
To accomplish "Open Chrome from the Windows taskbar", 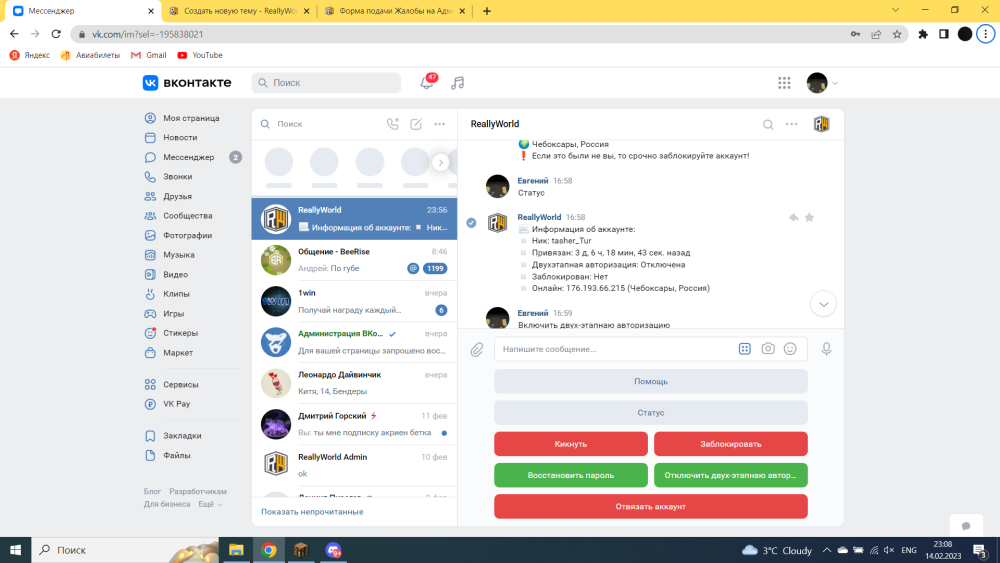I will click(268, 550).
